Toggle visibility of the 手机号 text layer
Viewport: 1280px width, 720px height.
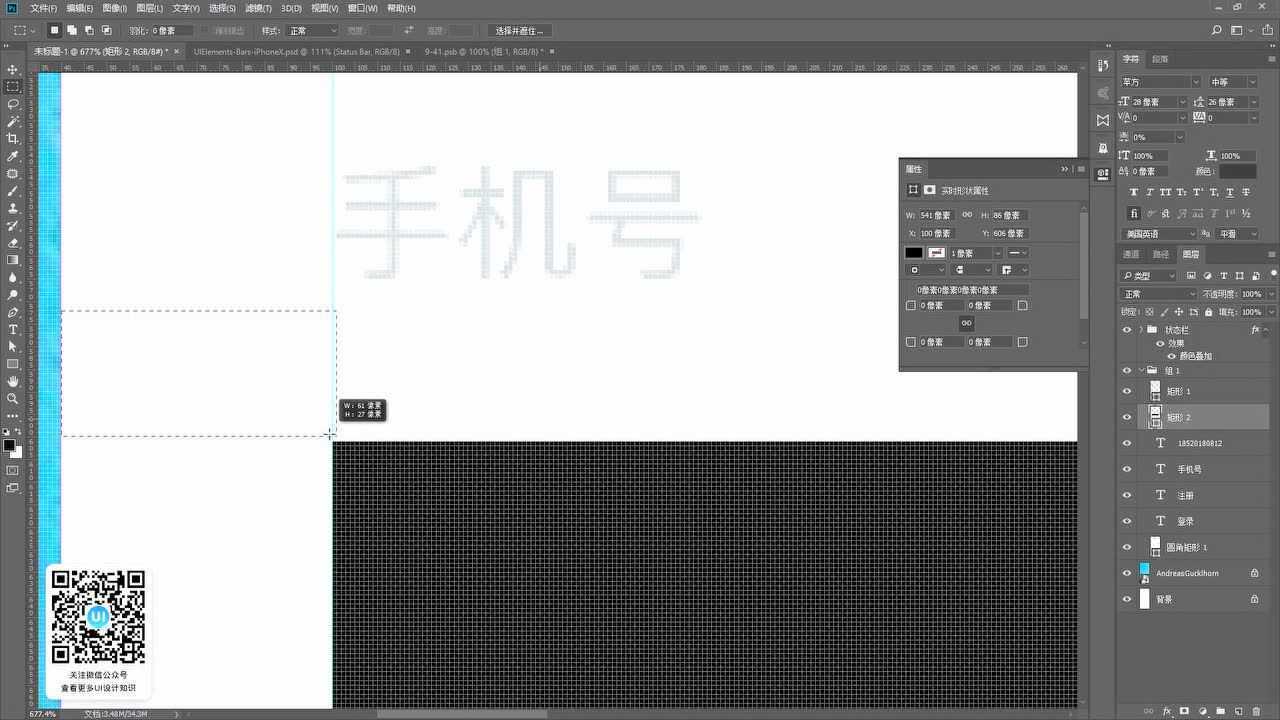pyautogui.click(x=1127, y=468)
